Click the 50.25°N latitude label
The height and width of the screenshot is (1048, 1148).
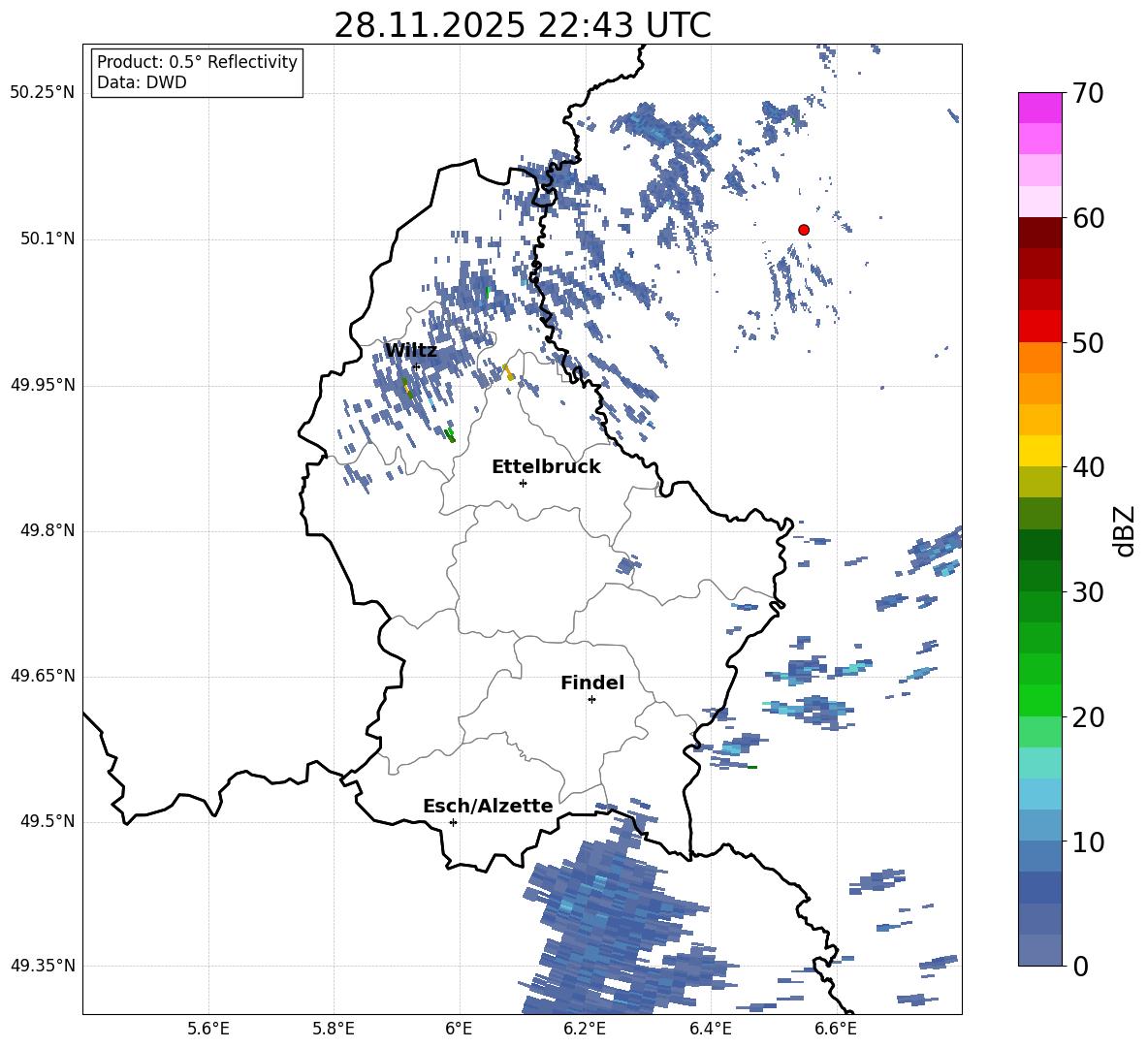42,93
